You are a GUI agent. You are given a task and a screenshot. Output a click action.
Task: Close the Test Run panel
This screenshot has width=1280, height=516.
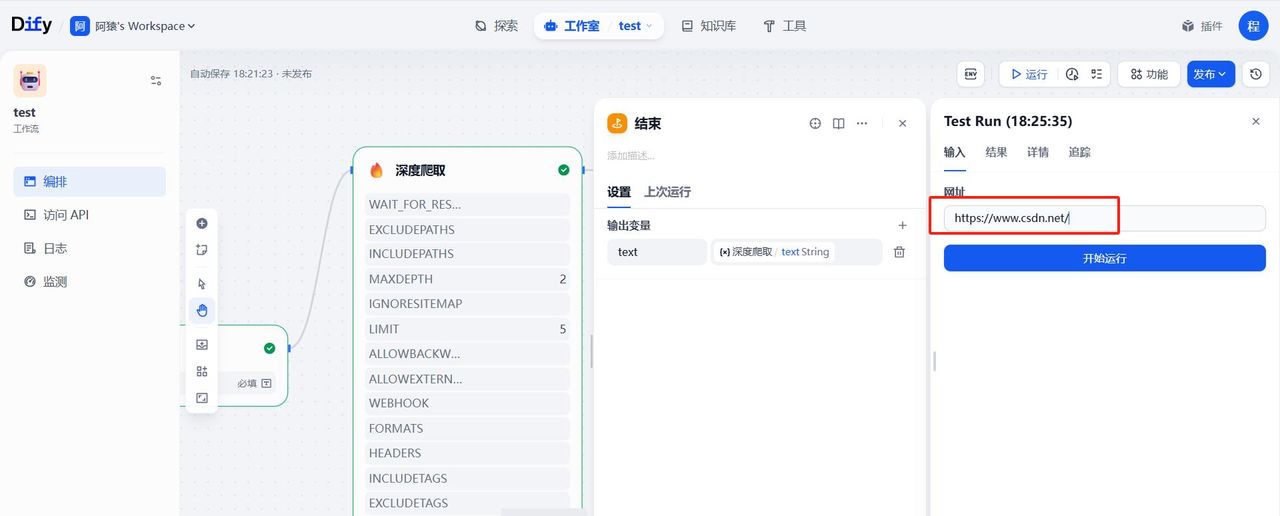pos(1256,121)
